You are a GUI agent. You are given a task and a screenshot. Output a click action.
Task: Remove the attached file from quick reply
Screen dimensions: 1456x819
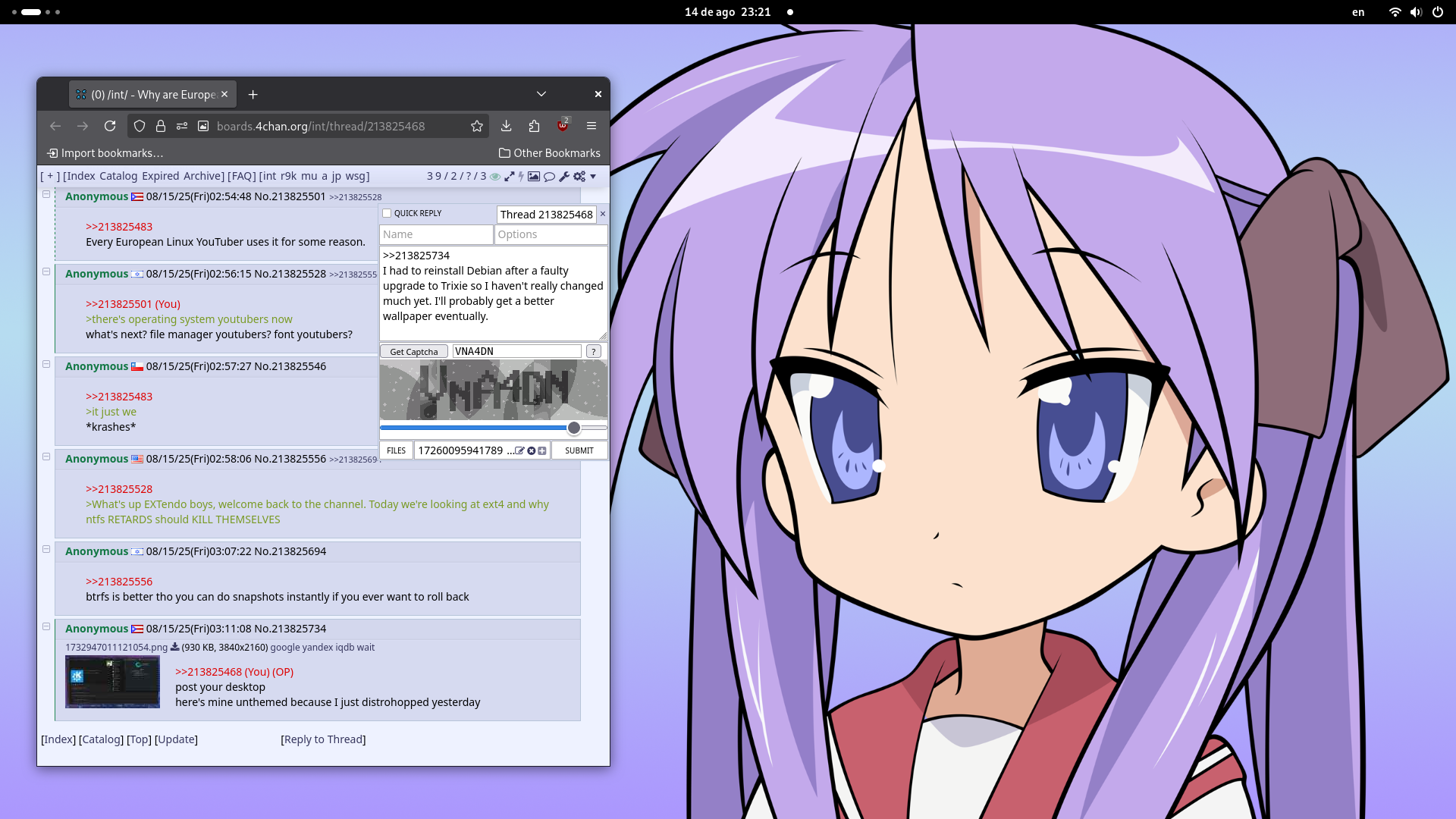(532, 450)
